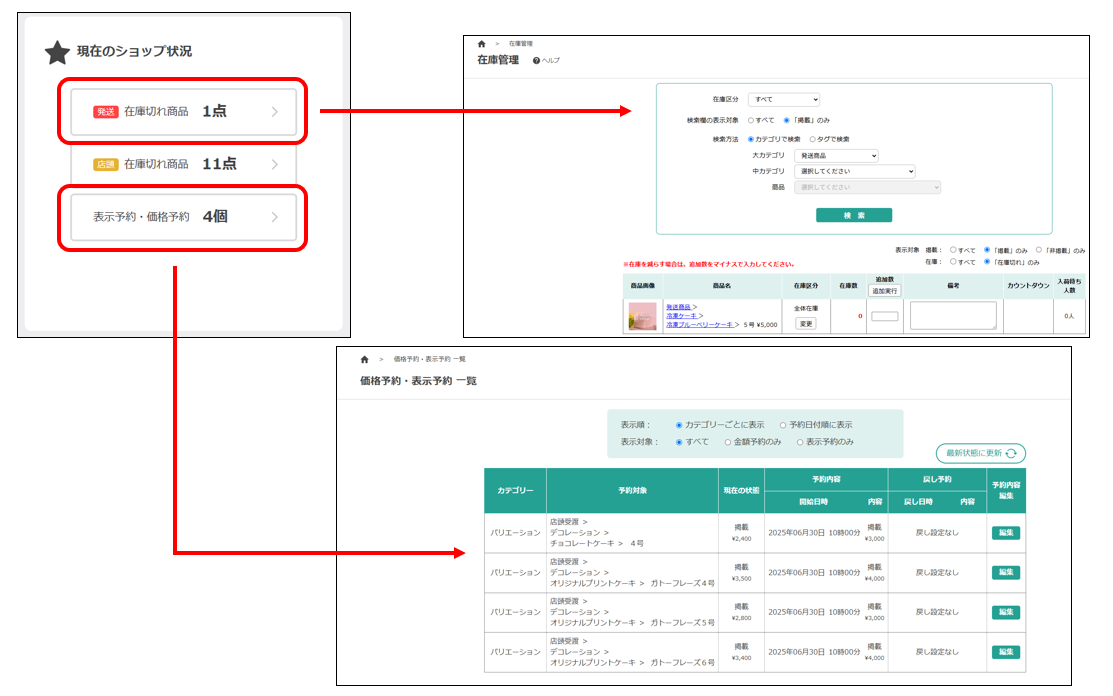Viewport: 1113px width, 696px height.
Task: Click the orange 店頭 badge icon
Action: coord(105,164)
